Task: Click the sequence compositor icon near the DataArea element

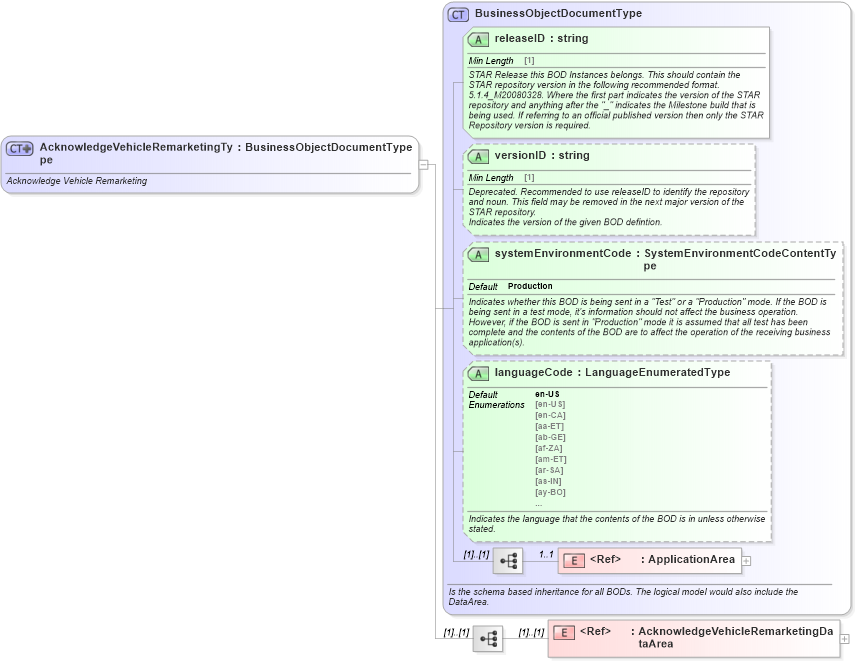Action: click(487, 637)
